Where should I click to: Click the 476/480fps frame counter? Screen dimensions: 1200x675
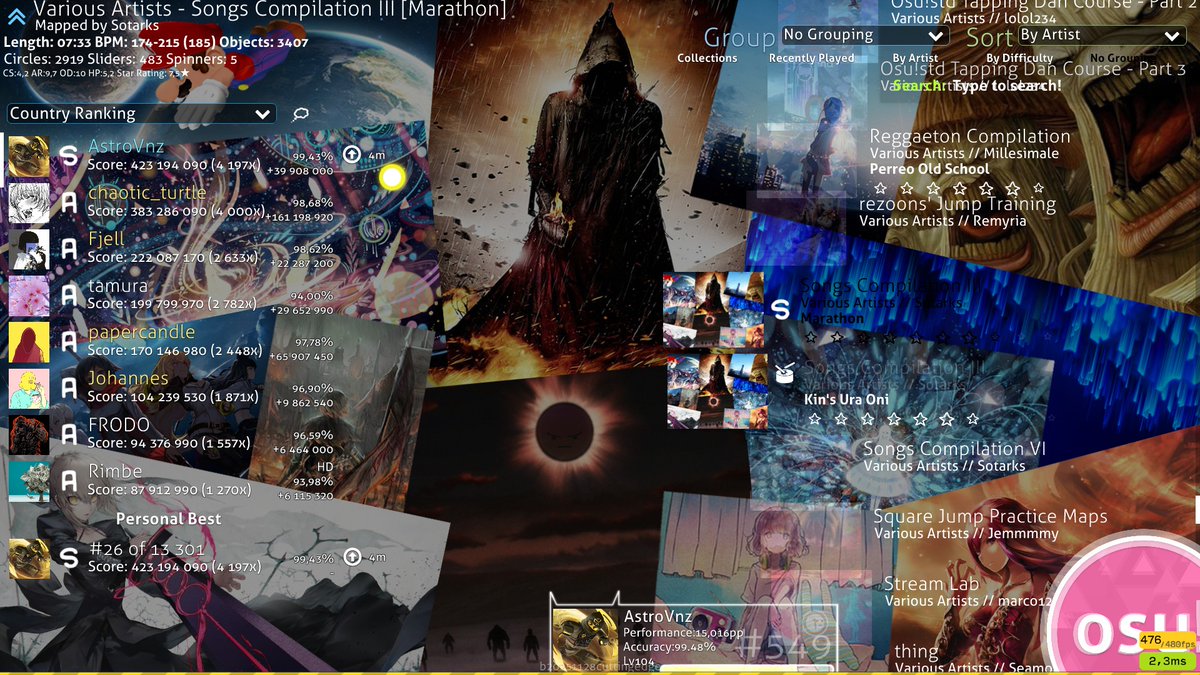click(x=1167, y=641)
